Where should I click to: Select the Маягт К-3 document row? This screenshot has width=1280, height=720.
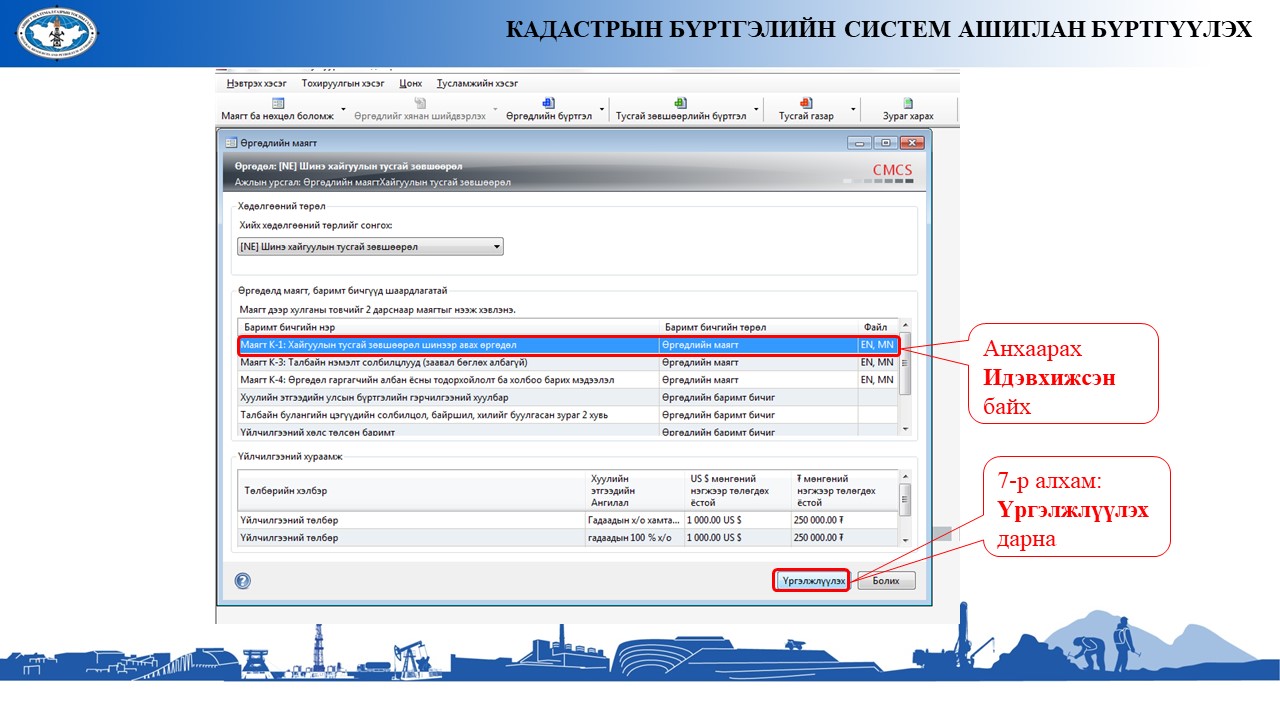click(450, 362)
